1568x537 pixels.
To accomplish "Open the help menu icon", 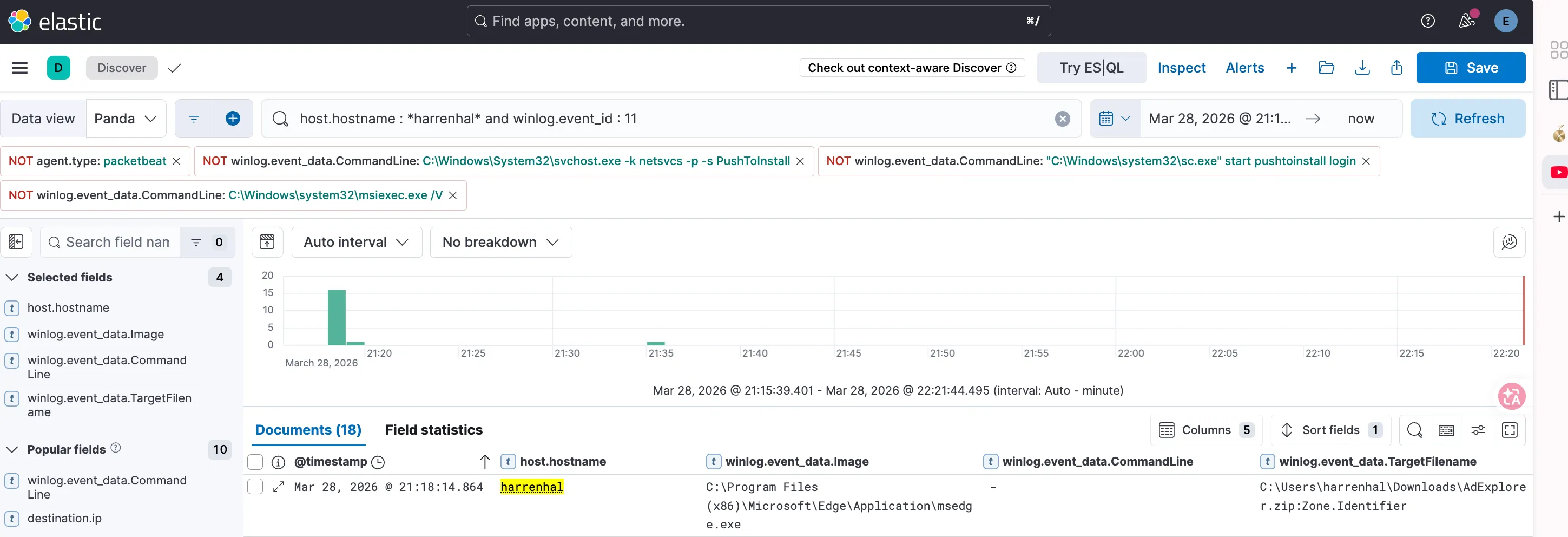I will (x=1427, y=21).
